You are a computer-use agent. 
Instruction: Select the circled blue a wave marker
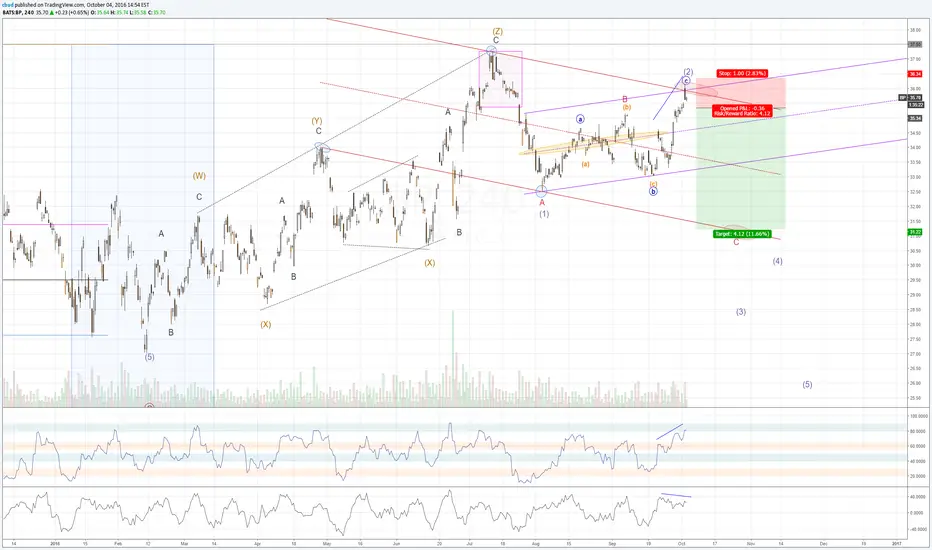pos(580,120)
